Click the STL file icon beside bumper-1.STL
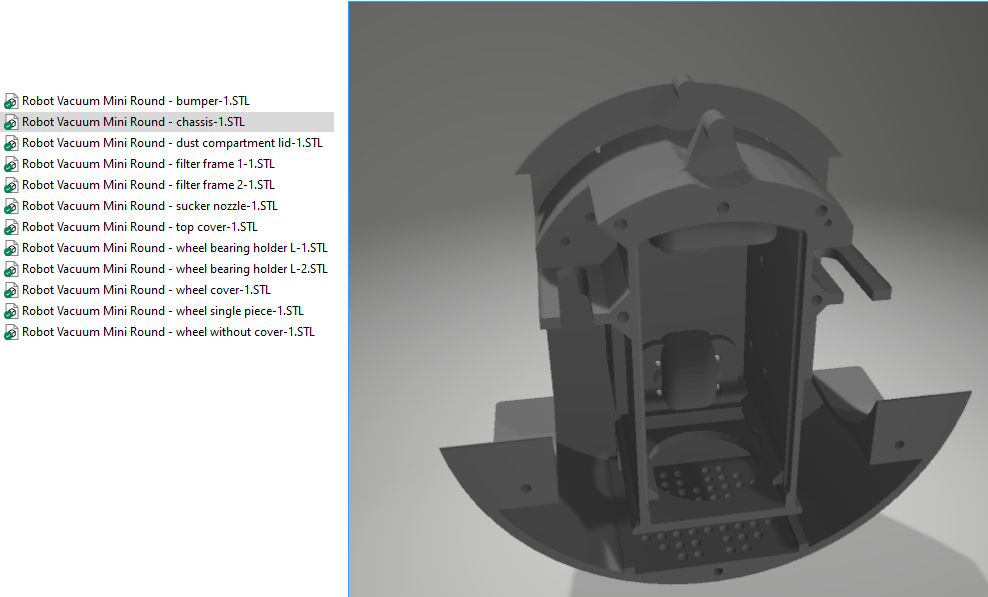Viewport: 988px width, 597px height. (12, 101)
